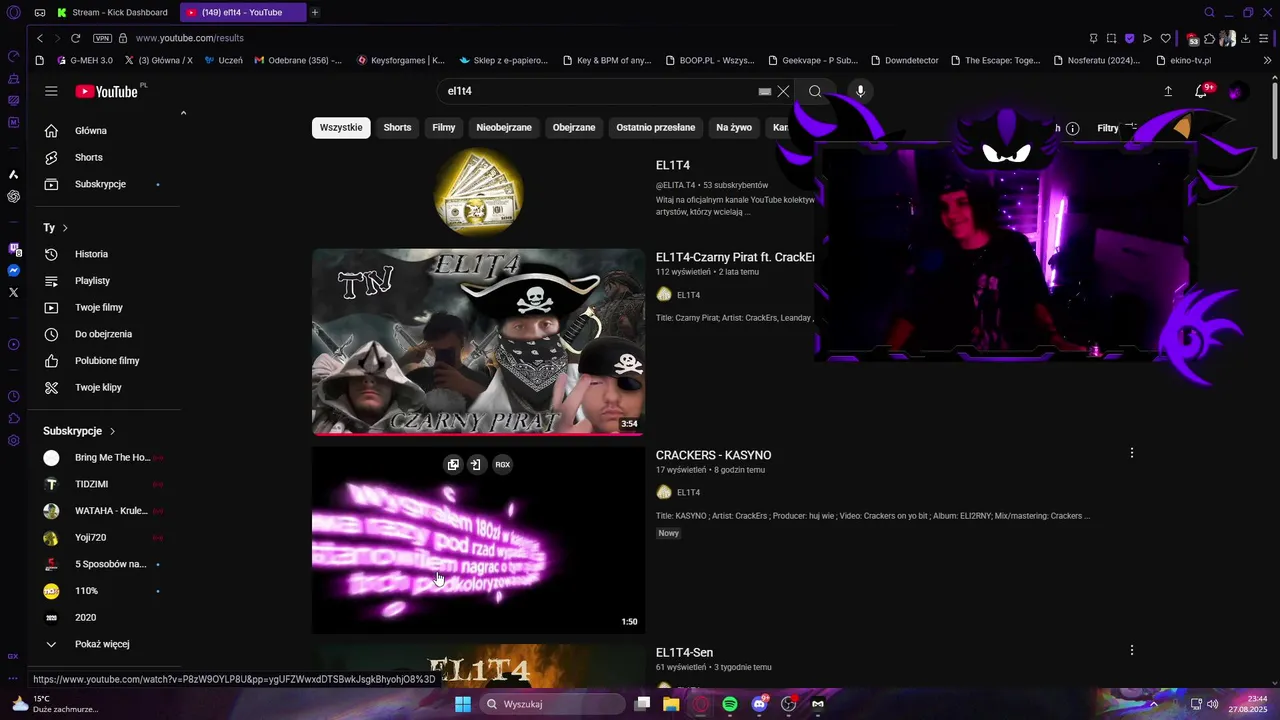Open Polubione filmy liked videos
The height and width of the screenshot is (720, 1280).
point(104,360)
